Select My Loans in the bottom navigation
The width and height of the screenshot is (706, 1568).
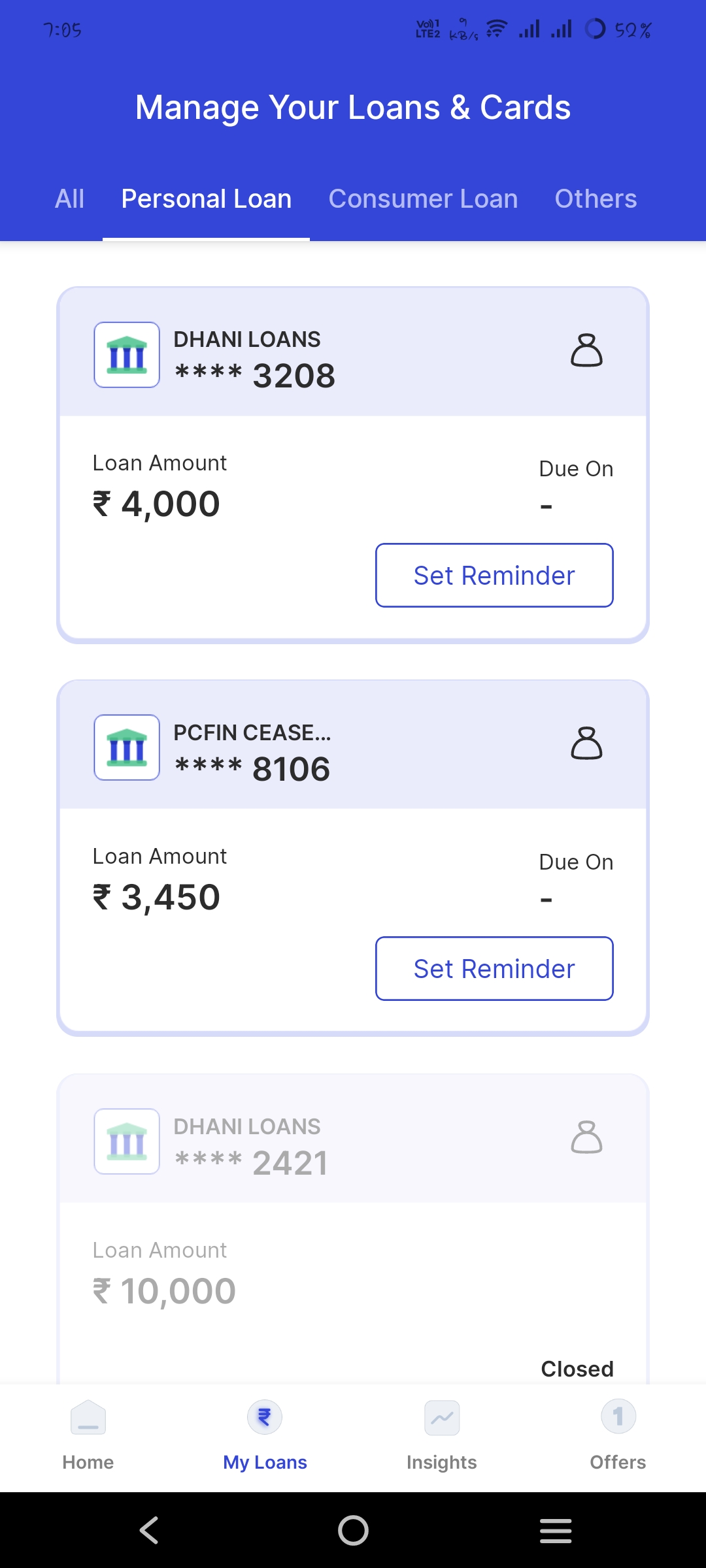265,1435
